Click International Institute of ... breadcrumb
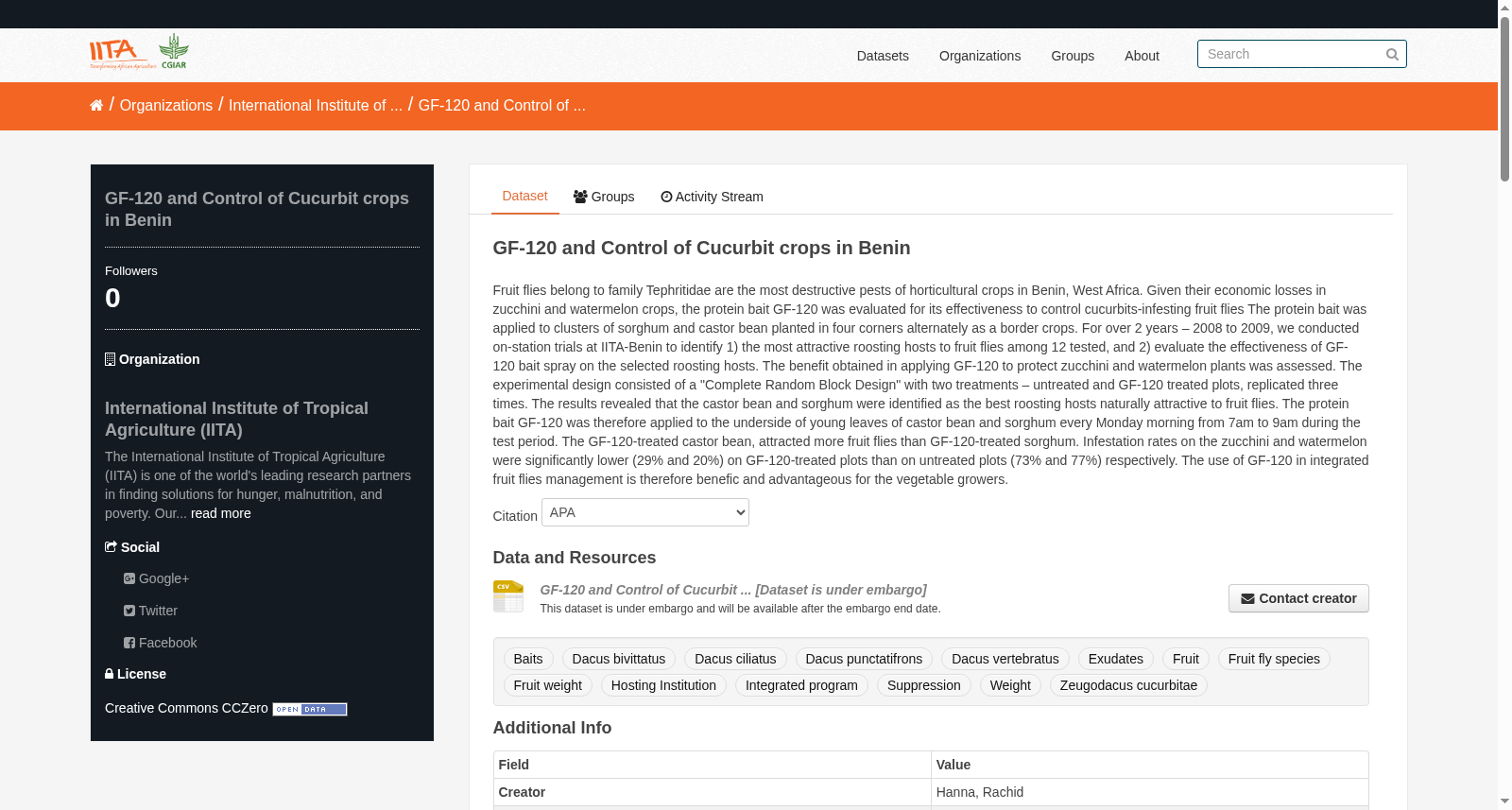The image size is (1512, 810). point(316,106)
